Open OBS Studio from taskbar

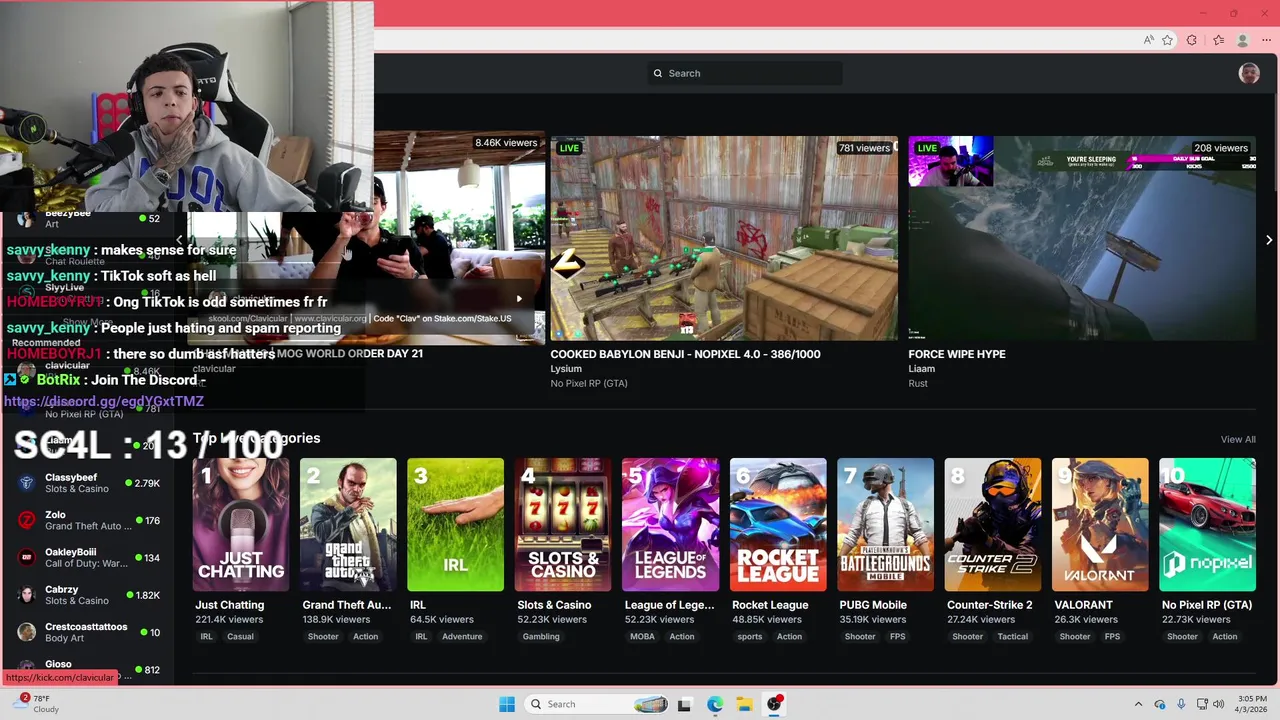point(774,704)
